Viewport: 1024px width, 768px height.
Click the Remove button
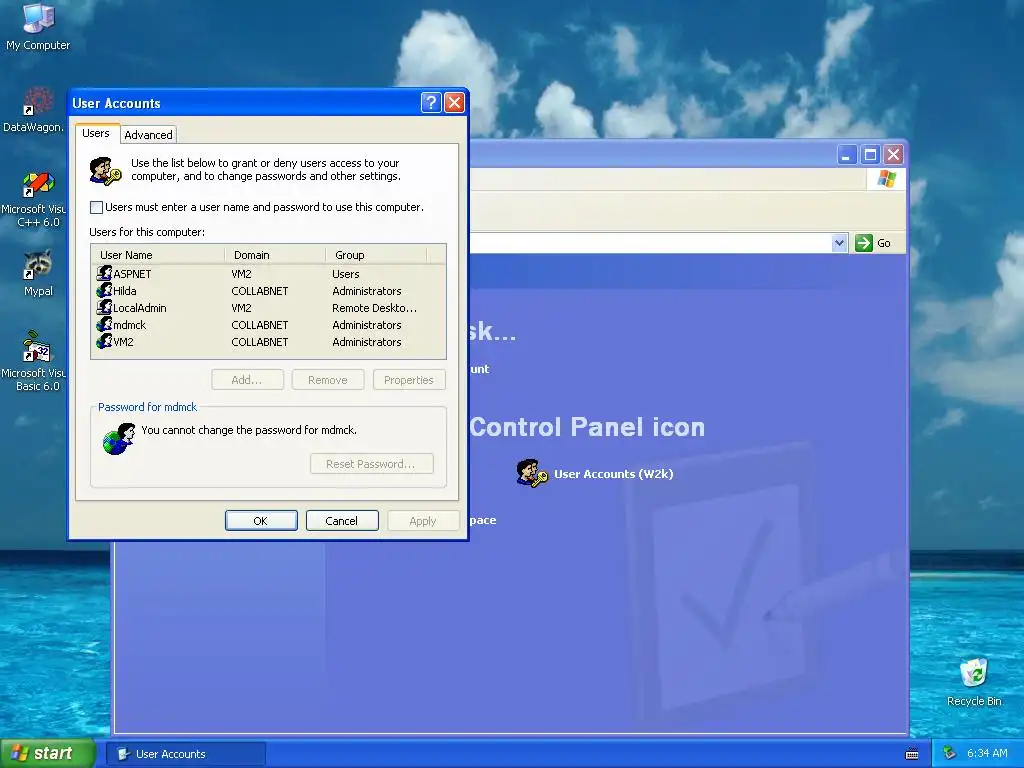pyautogui.click(x=328, y=379)
